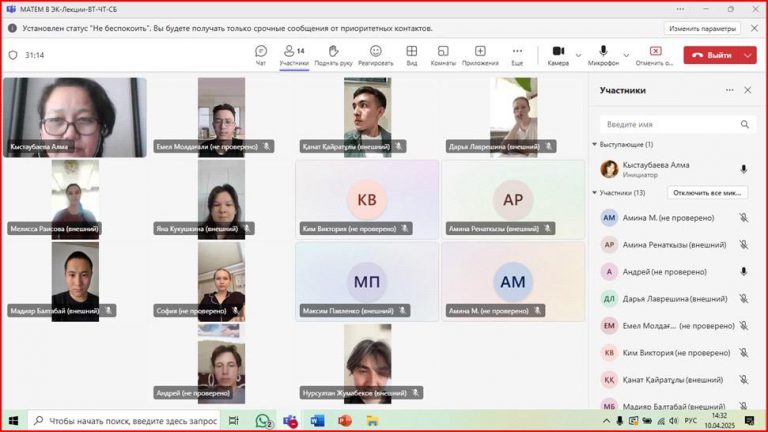Open Word from the Windows taskbar
Image resolution: width=768 pixels, height=432 pixels.
coord(317,421)
